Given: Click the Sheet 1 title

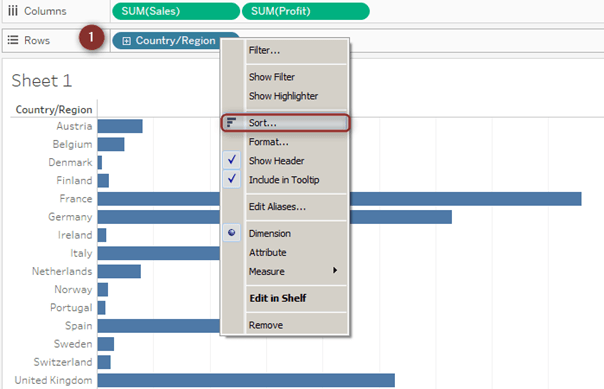Looking at the screenshot, I should pyautogui.click(x=42, y=81).
